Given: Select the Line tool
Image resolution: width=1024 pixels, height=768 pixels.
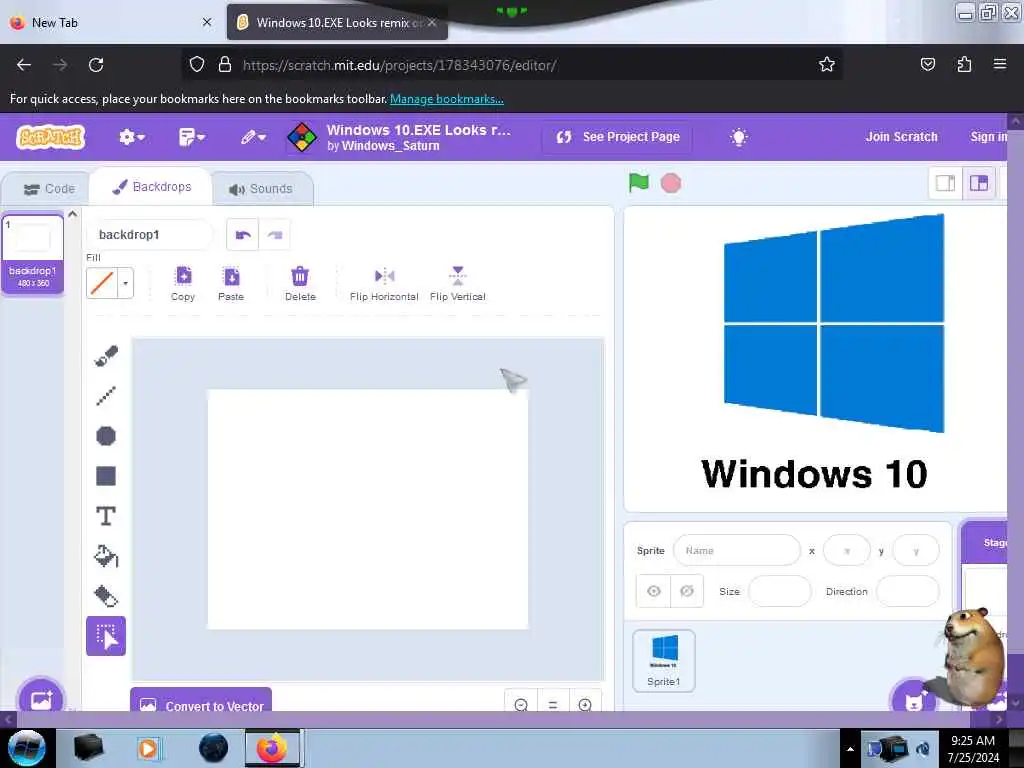Looking at the screenshot, I should (106, 396).
